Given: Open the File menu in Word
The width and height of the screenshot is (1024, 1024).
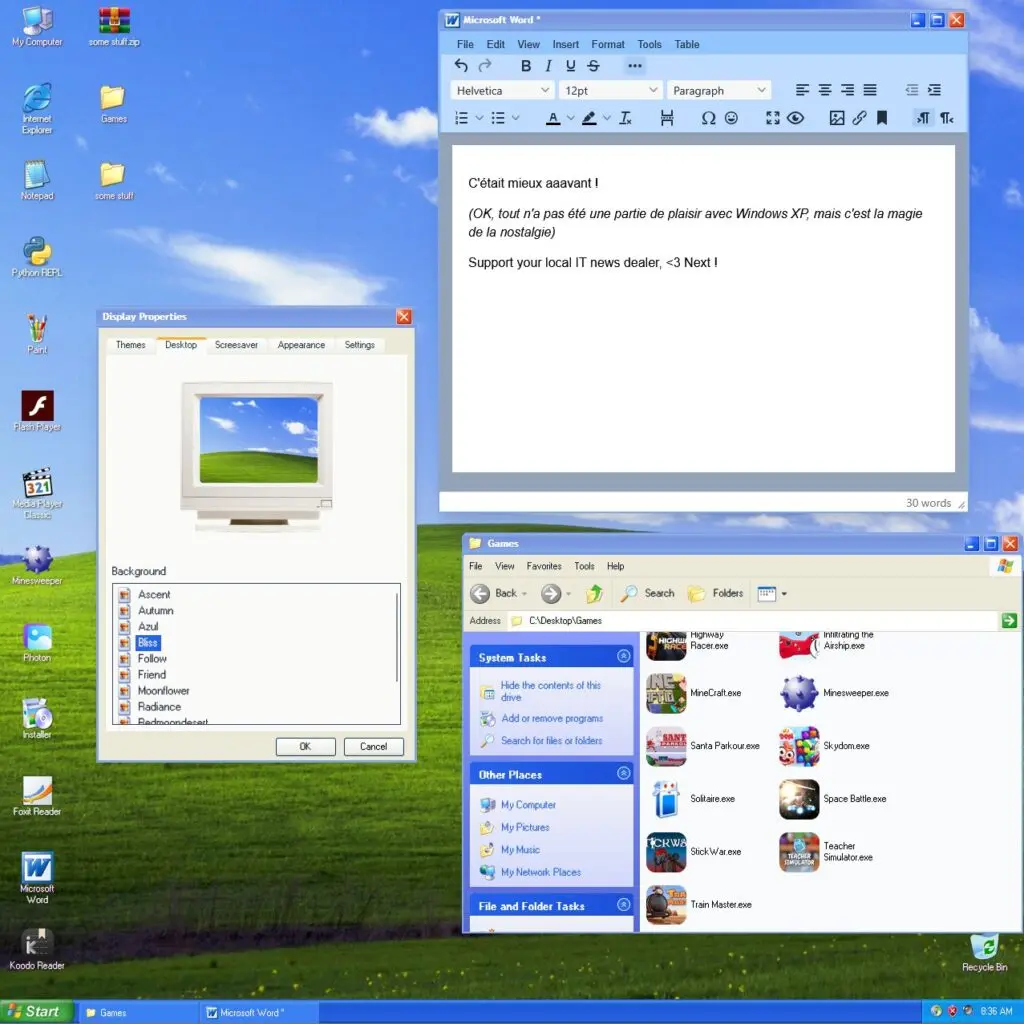Looking at the screenshot, I should tap(465, 44).
